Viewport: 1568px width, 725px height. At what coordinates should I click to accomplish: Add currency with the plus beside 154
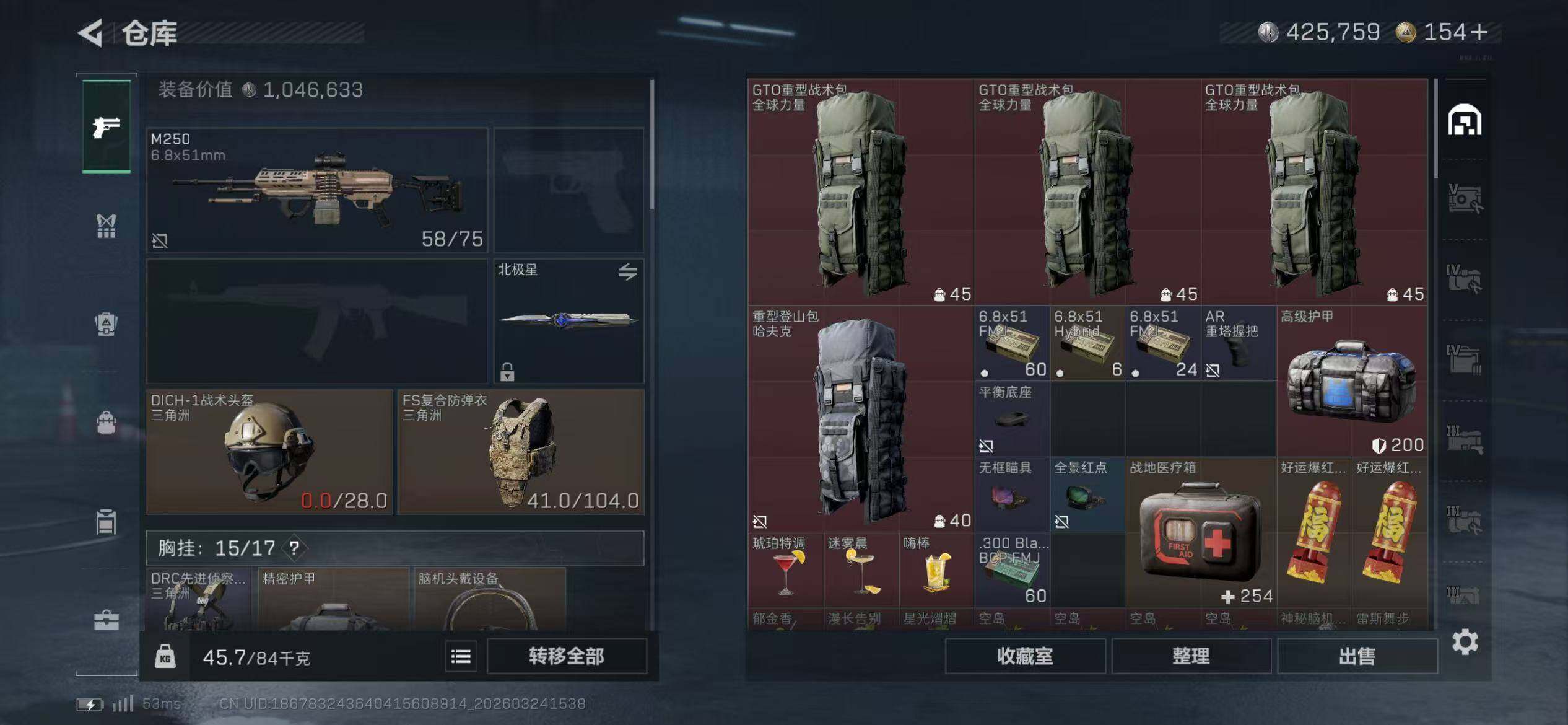[1479, 32]
